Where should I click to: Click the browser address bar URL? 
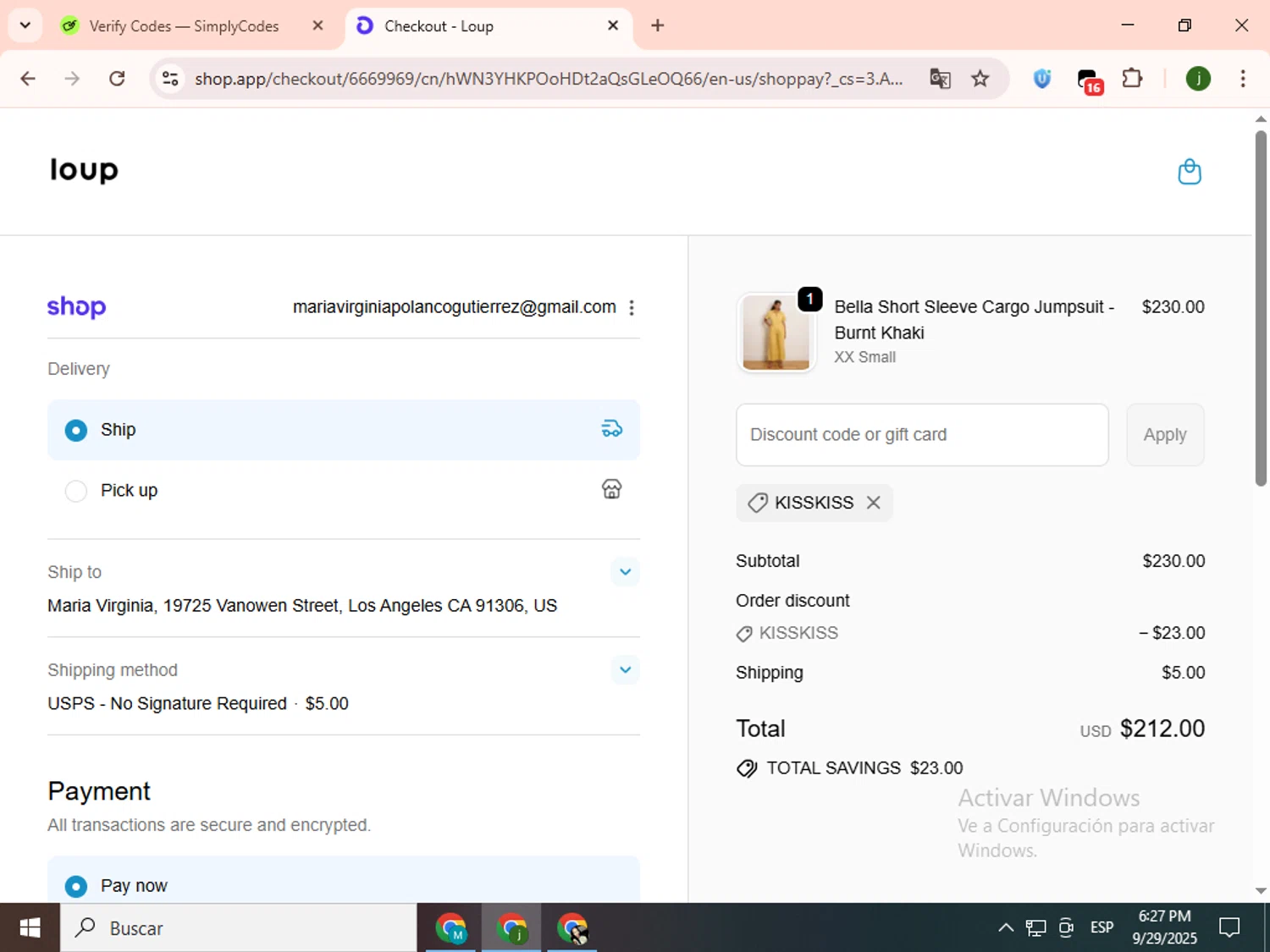[x=549, y=79]
